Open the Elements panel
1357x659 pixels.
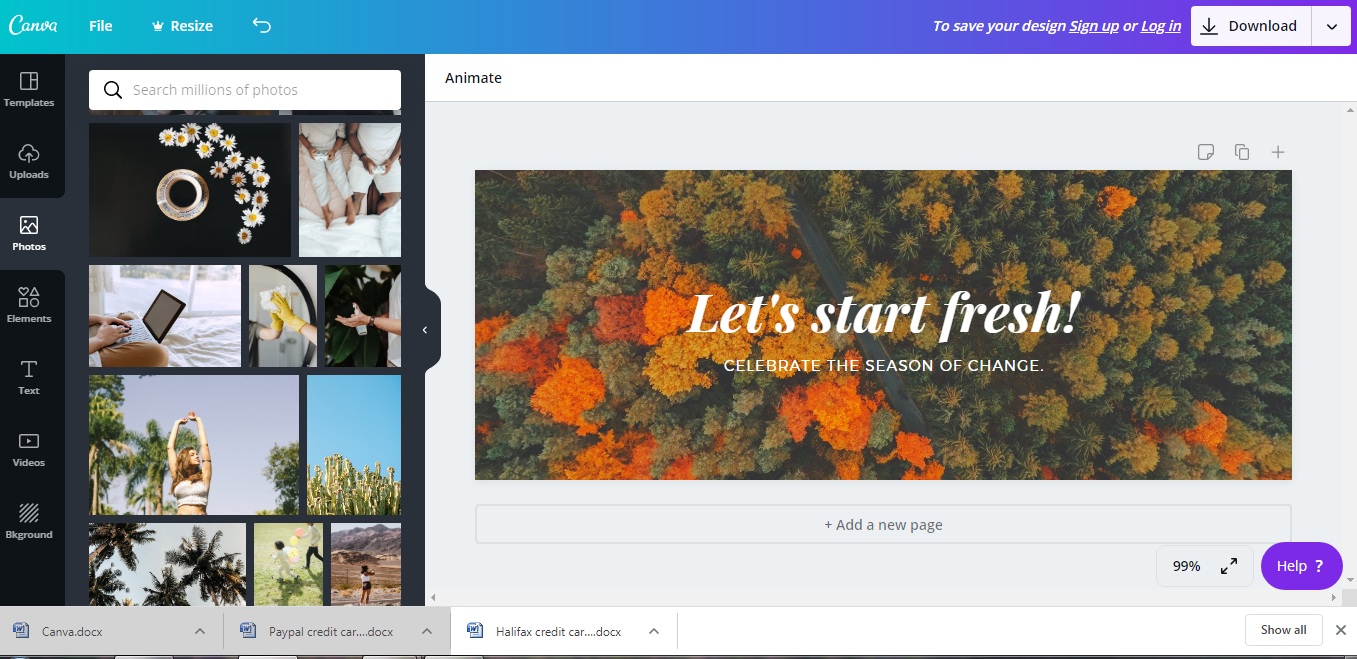(29, 306)
